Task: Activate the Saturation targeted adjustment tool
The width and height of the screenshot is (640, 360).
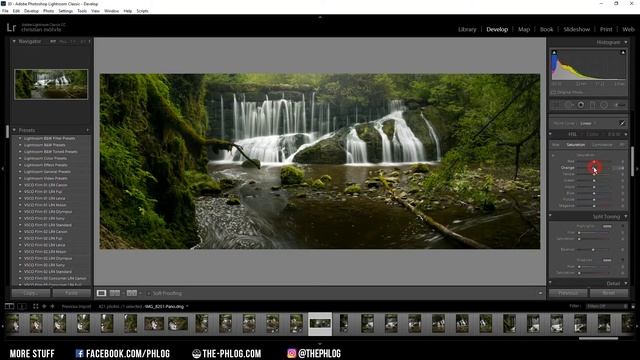Action: (553, 156)
